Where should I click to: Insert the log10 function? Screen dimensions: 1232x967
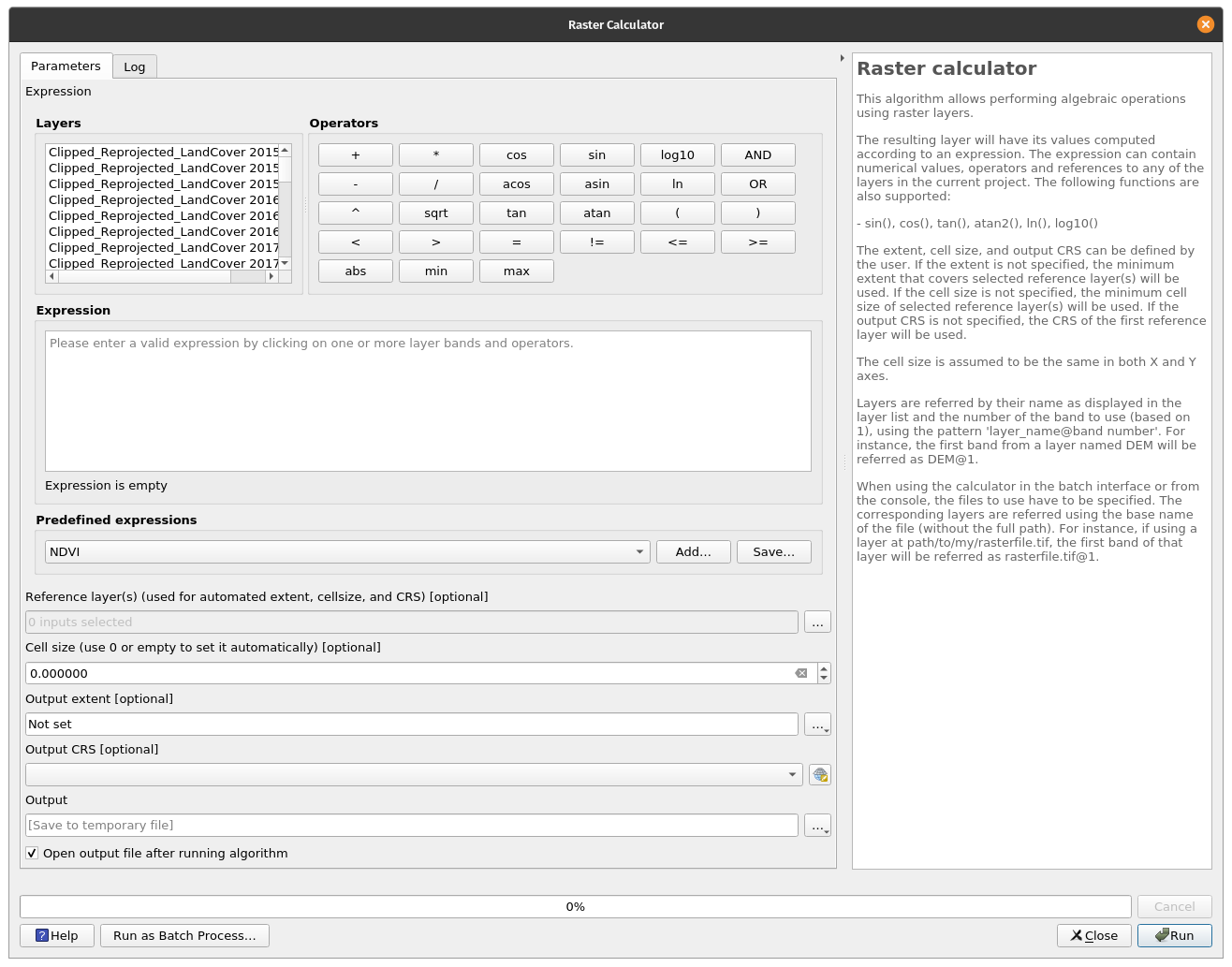[x=678, y=155]
